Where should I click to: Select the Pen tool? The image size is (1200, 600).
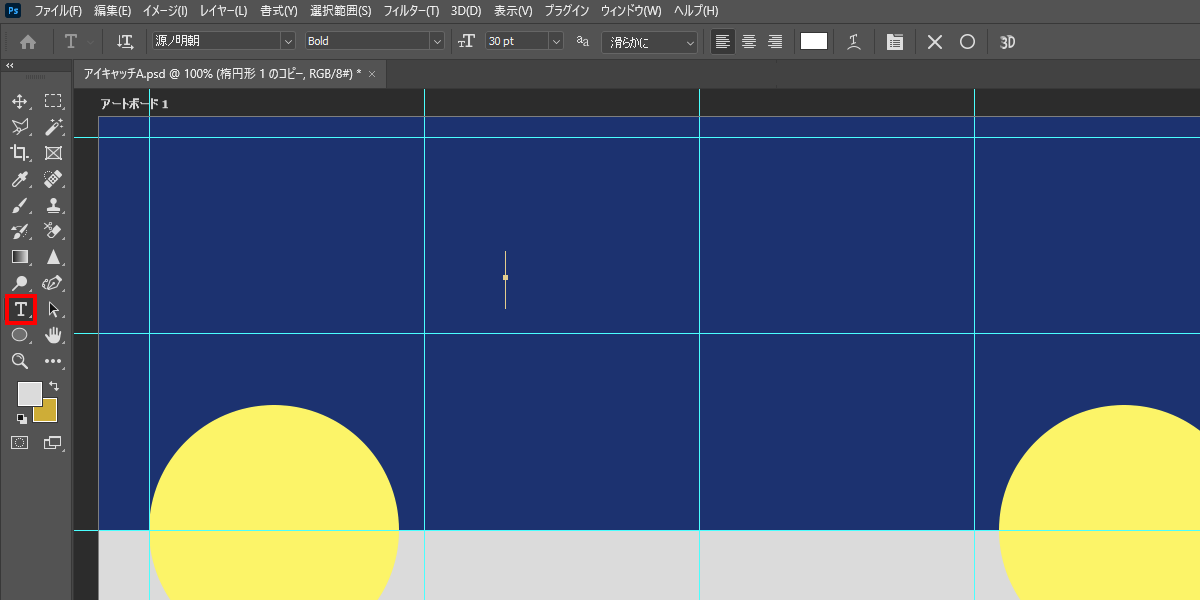tap(53, 283)
